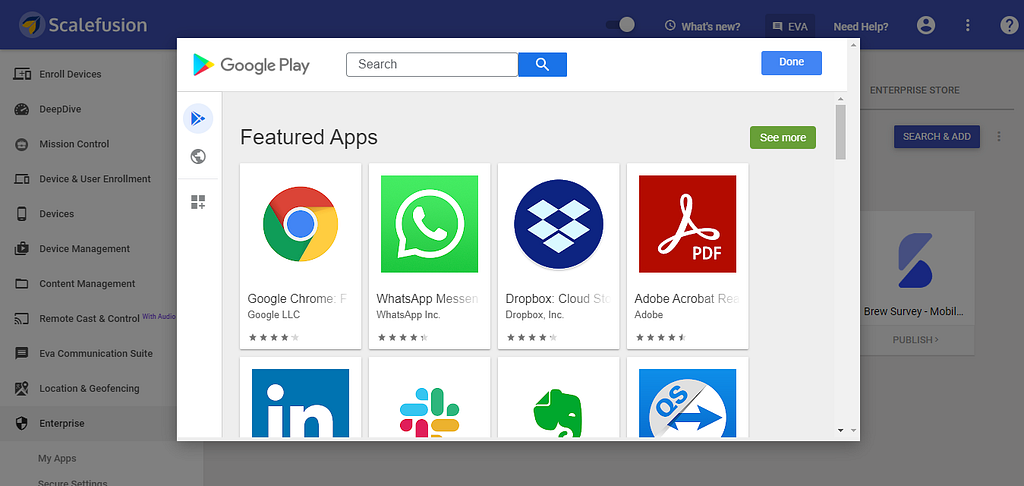Image resolution: width=1024 pixels, height=486 pixels.
Task: Click the Content Management folder icon
Action: [x=22, y=284]
